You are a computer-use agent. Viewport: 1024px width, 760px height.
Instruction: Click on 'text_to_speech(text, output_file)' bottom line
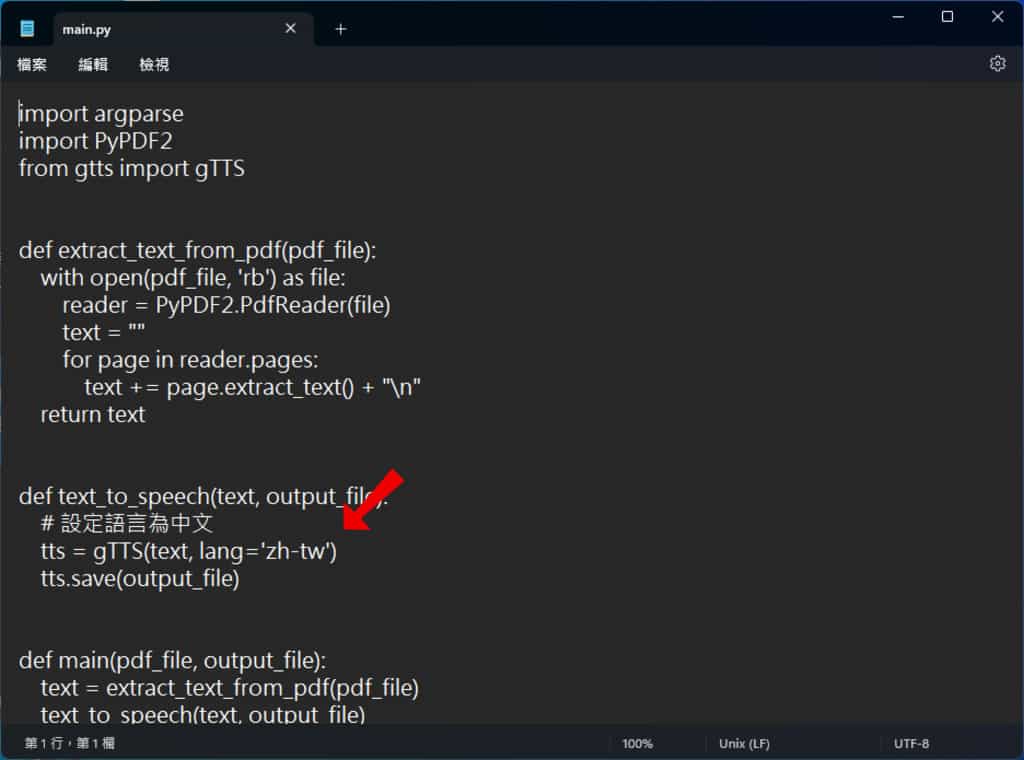coord(203,714)
